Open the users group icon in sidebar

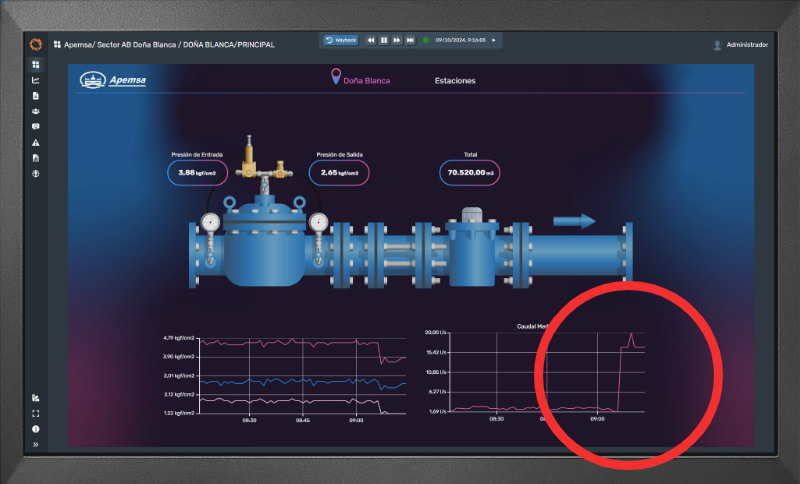(x=36, y=111)
